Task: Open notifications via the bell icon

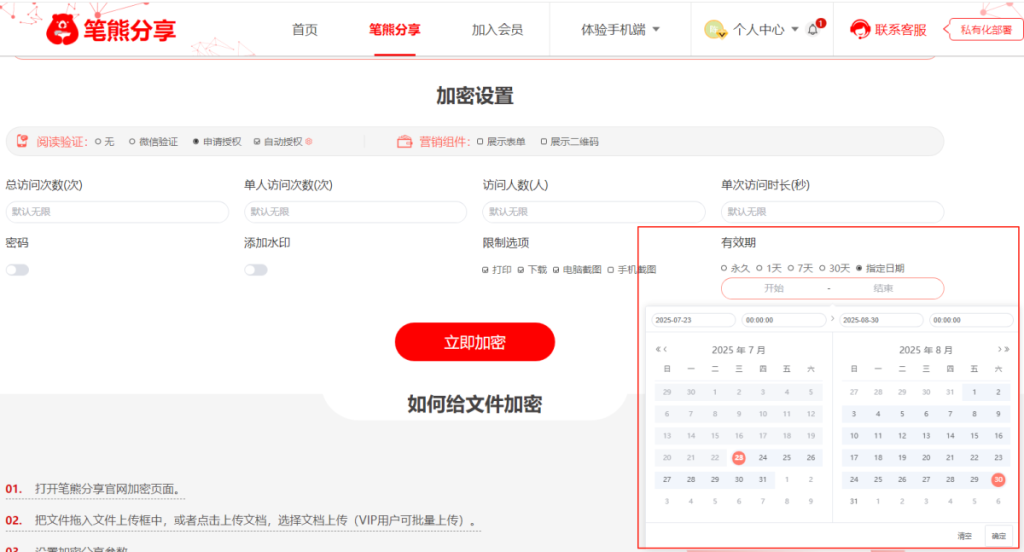Action: point(813,29)
